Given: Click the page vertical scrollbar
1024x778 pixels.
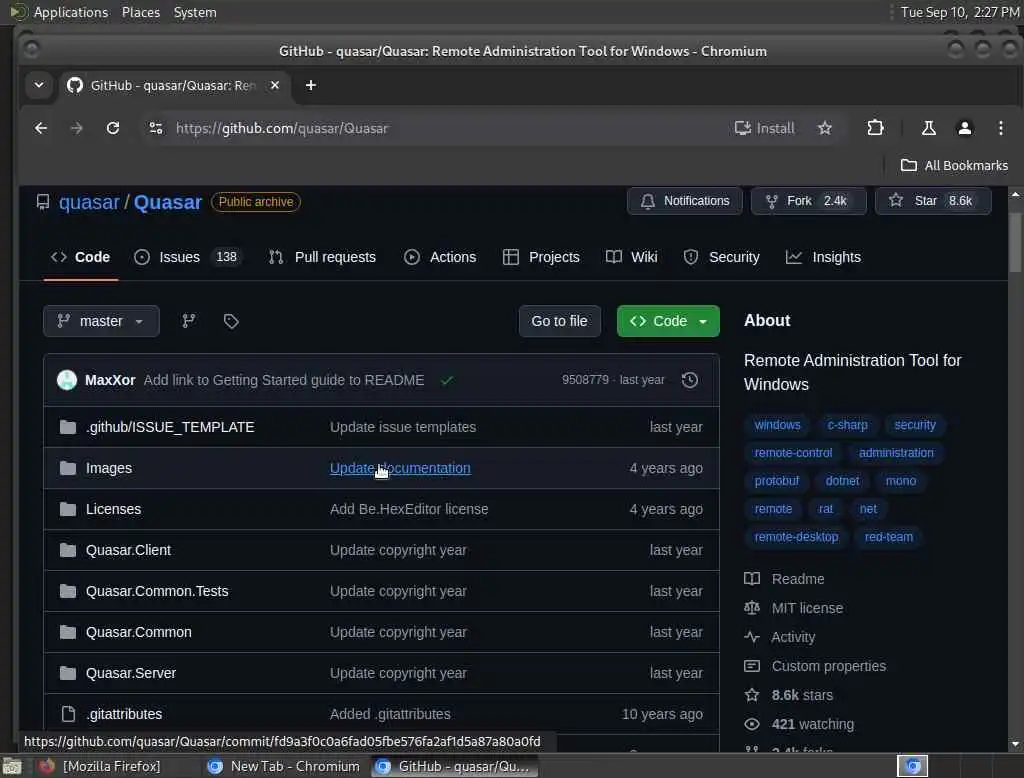Looking at the screenshot, I should click(1014, 468).
